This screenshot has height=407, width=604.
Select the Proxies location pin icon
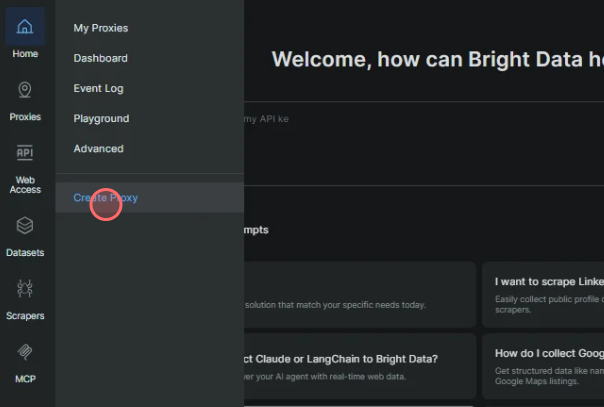click(x=25, y=90)
